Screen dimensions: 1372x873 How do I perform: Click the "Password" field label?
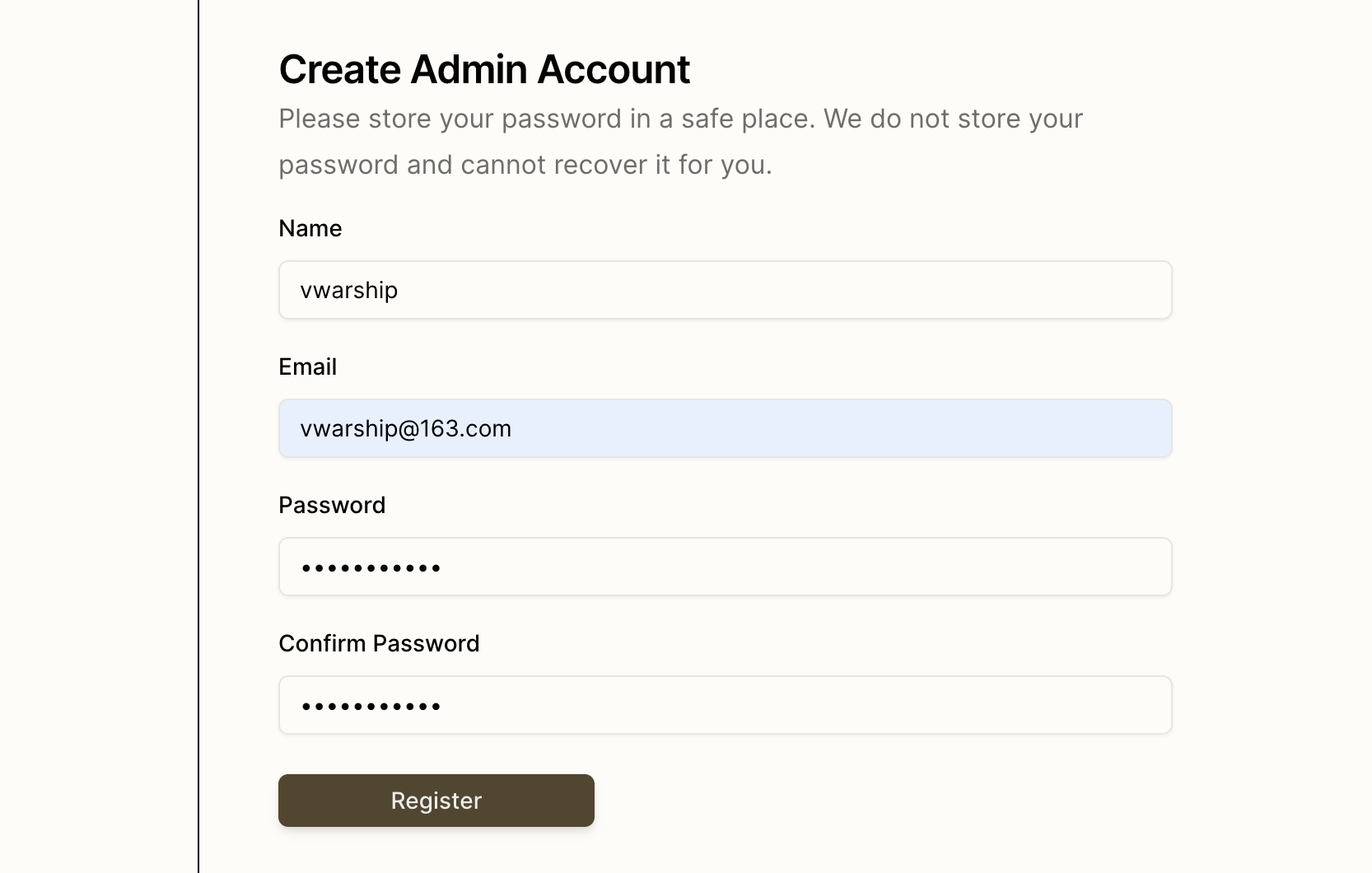coord(332,505)
